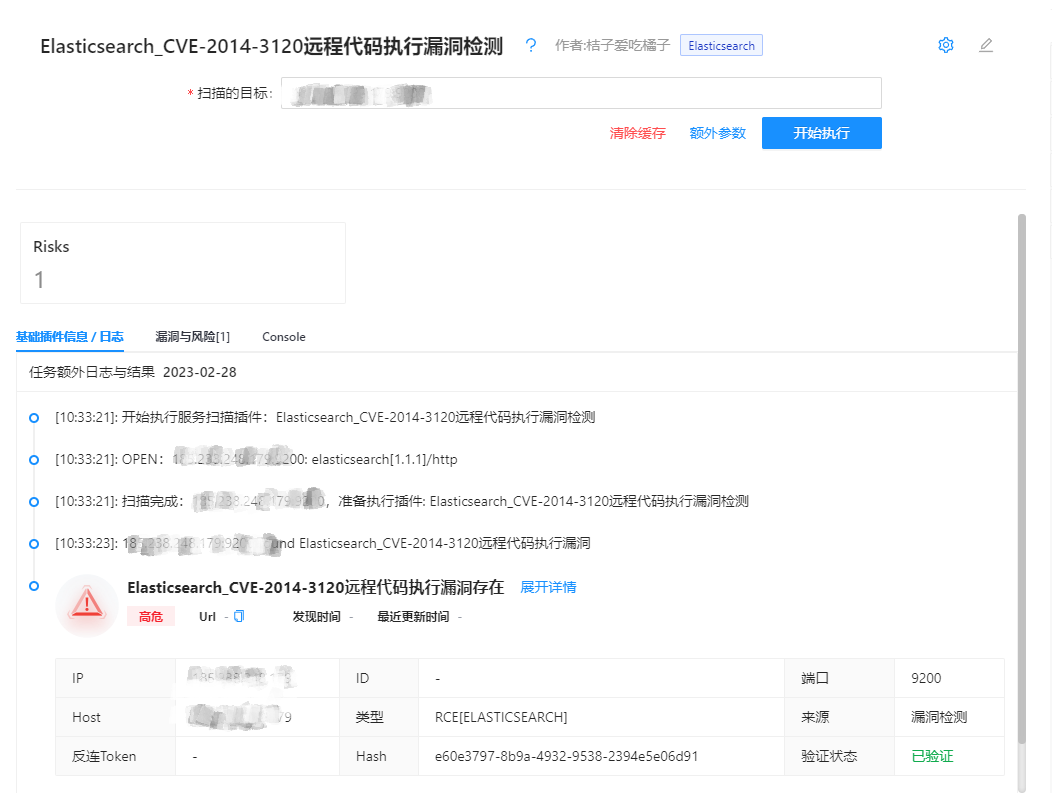The image size is (1052, 795).
Task: Switch to the 漏洞与风险[1] tab
Action: (x=193, y=337)
